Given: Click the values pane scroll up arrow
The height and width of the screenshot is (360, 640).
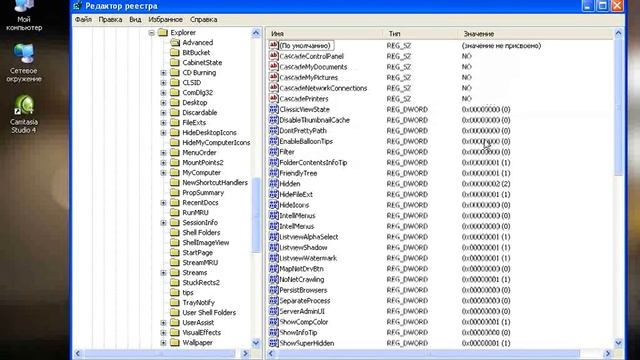Looking at the screenshot, I should (618, 33).
